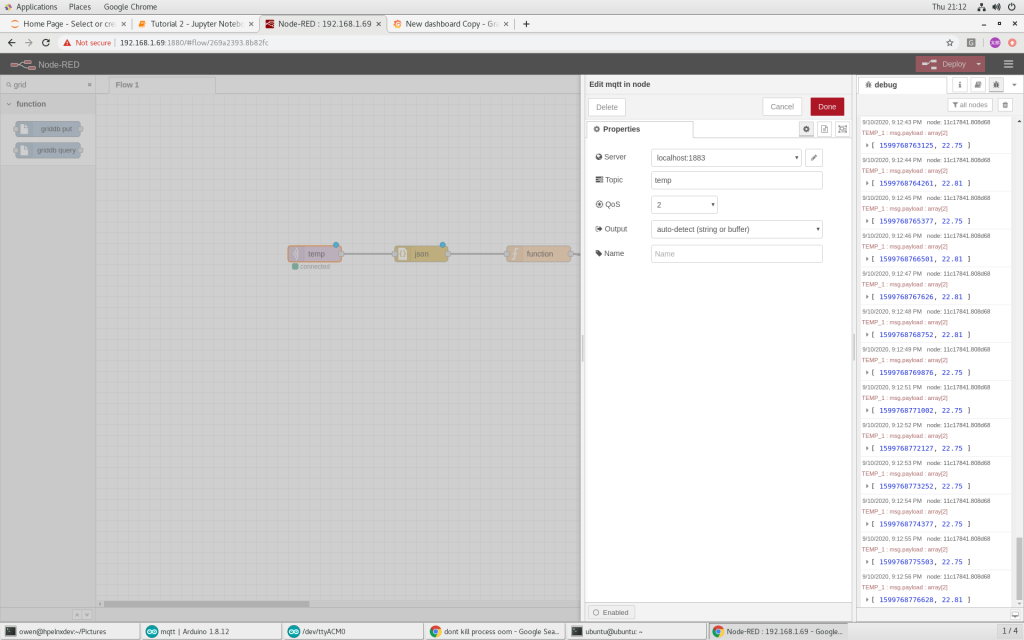Select the debug bug icon in sidebar
Viewport: 1024px width, 640px height.
pyautogui.click(x=995, y=85)
